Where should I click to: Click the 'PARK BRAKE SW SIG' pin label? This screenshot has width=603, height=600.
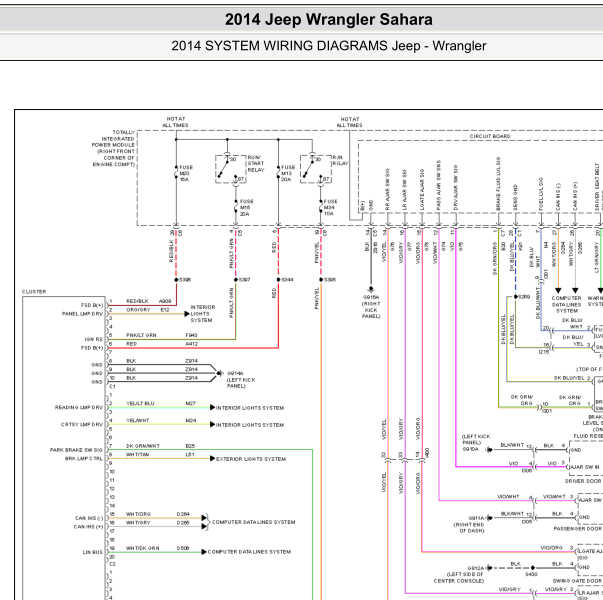click(x=77, y=450)
